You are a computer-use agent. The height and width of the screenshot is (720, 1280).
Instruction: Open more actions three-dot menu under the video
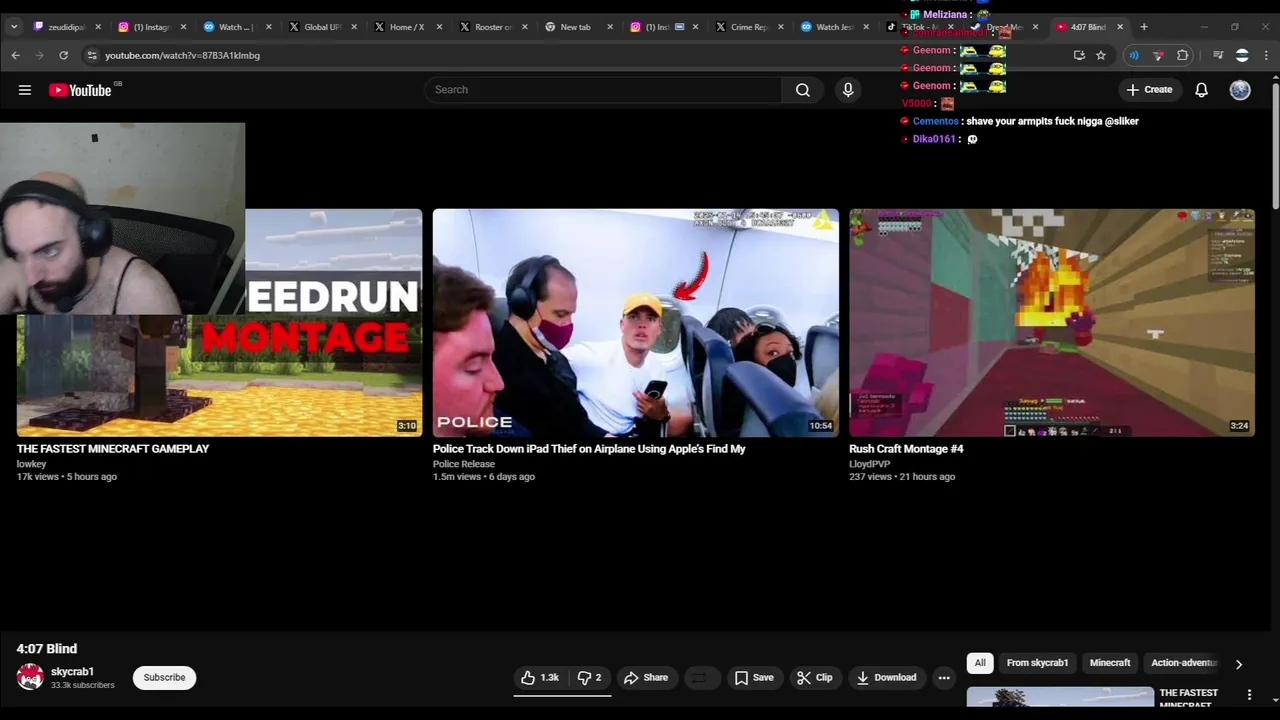[944, 678]
